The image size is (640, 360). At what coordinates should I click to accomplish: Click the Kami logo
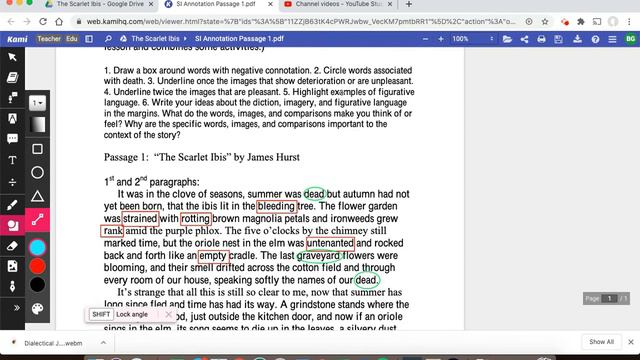point(17,39)
